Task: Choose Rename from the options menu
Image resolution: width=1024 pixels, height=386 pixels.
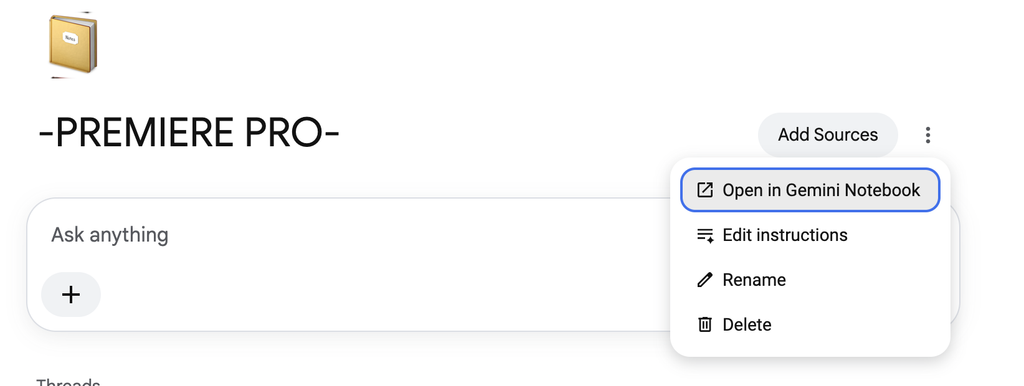Action: (810, 280)
